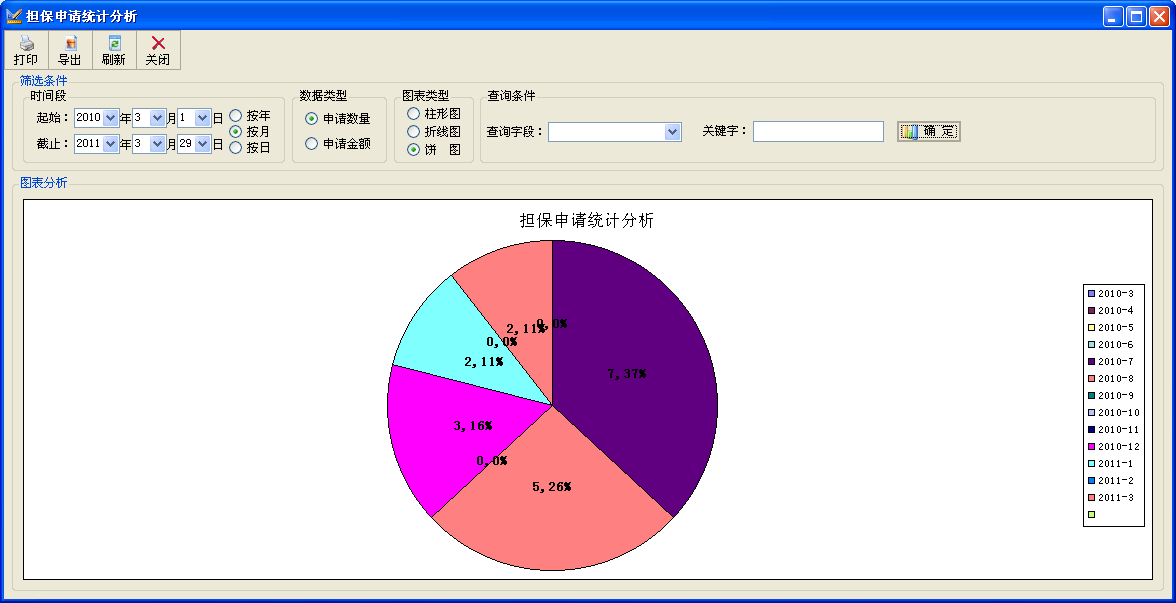Click the 2010-8 legend entry
This screenshot has width=1176, height=603.
tap(1111, 379)
